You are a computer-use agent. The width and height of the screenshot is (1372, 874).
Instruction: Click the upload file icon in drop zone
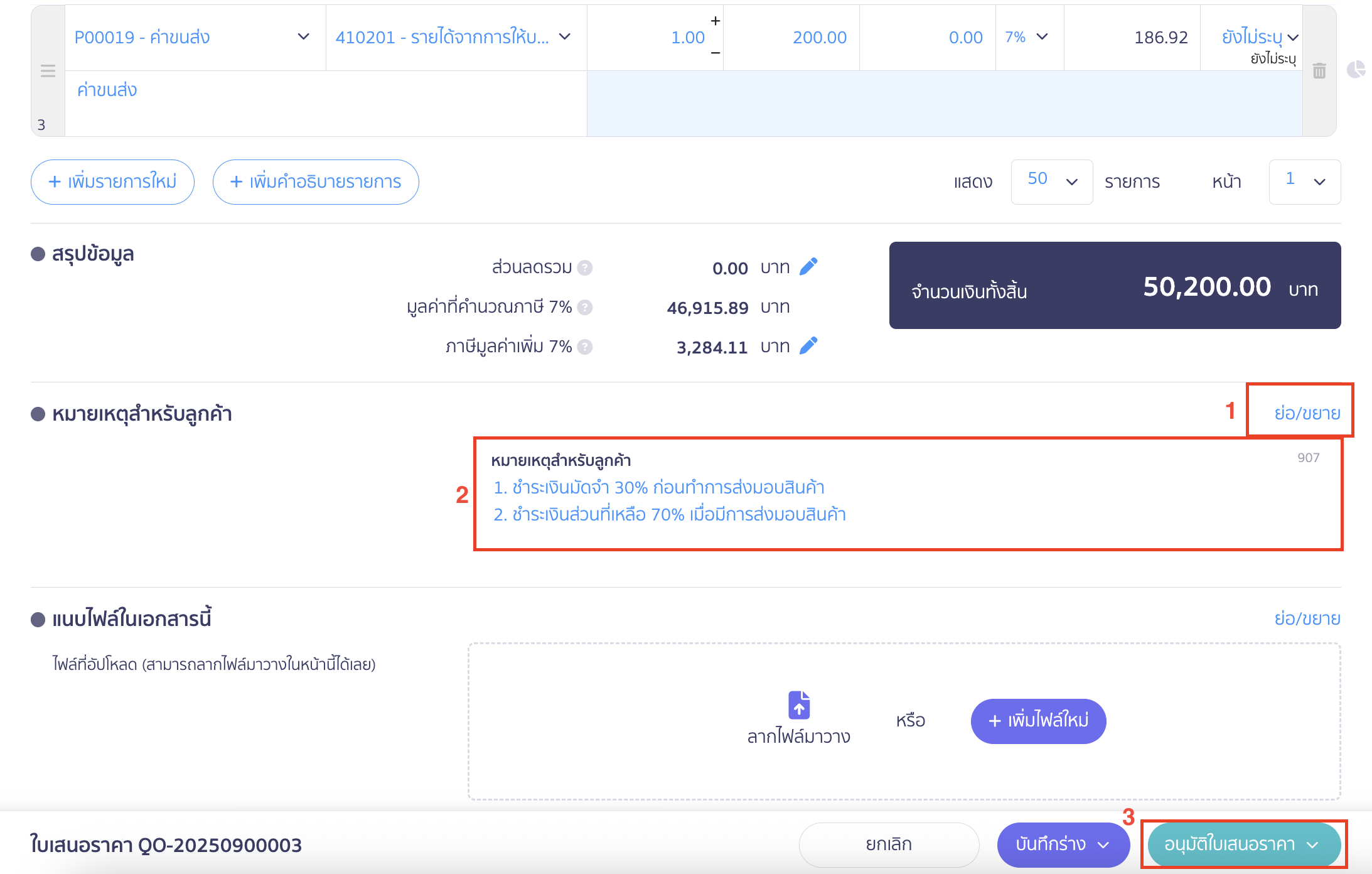click(x=799, y=704)
